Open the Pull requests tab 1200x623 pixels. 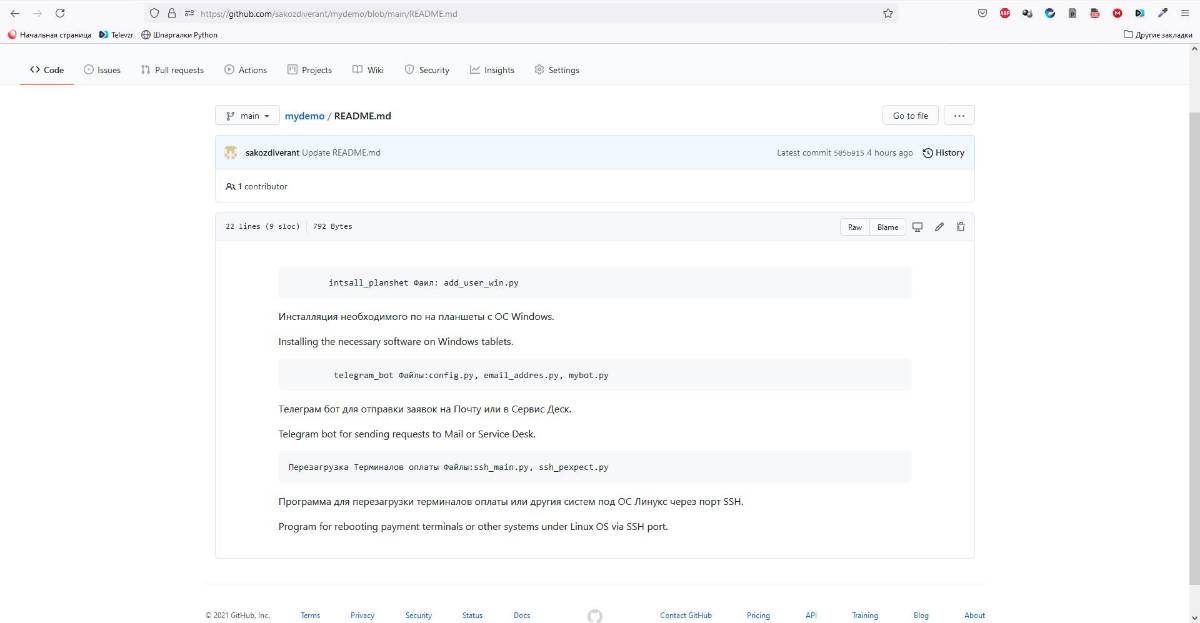[172, 70]
